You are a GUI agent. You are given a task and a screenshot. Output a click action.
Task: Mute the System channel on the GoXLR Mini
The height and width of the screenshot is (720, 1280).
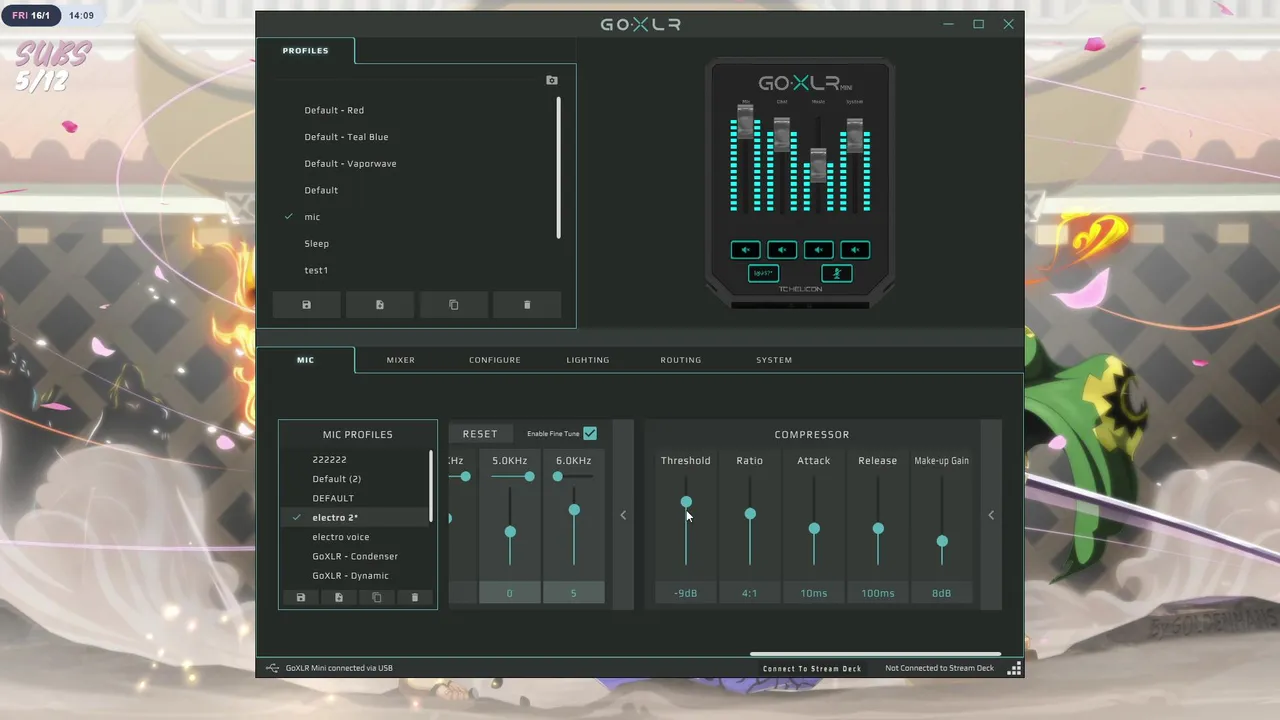coord(855,250)
